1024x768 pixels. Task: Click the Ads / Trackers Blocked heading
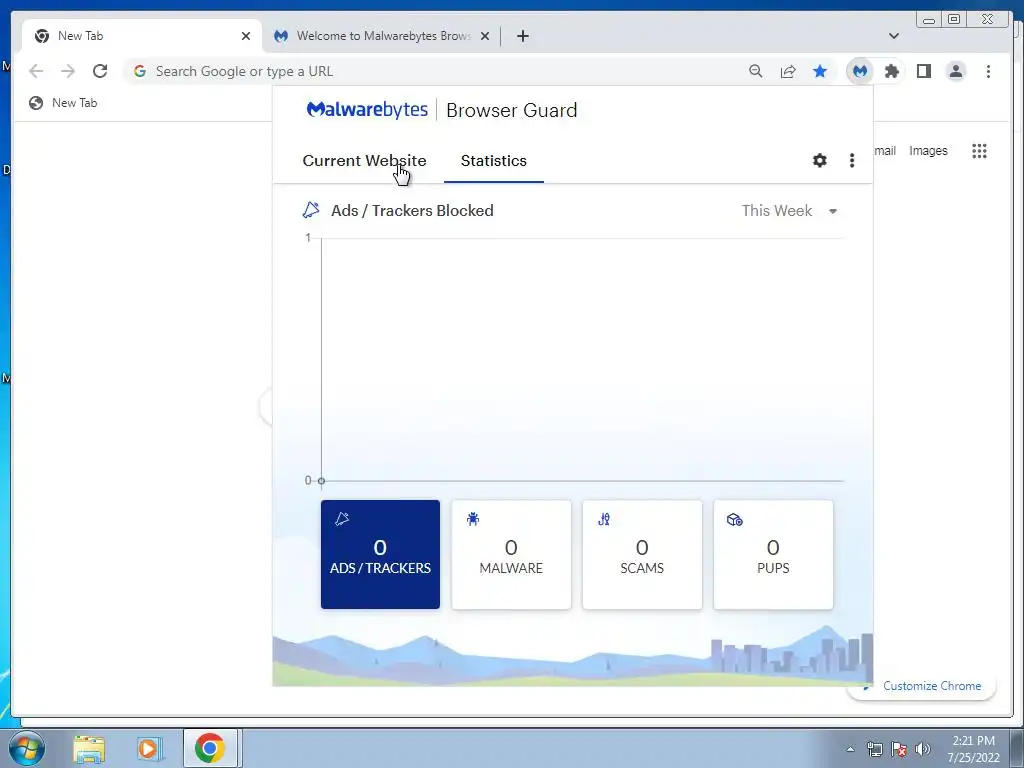[412, 210]
